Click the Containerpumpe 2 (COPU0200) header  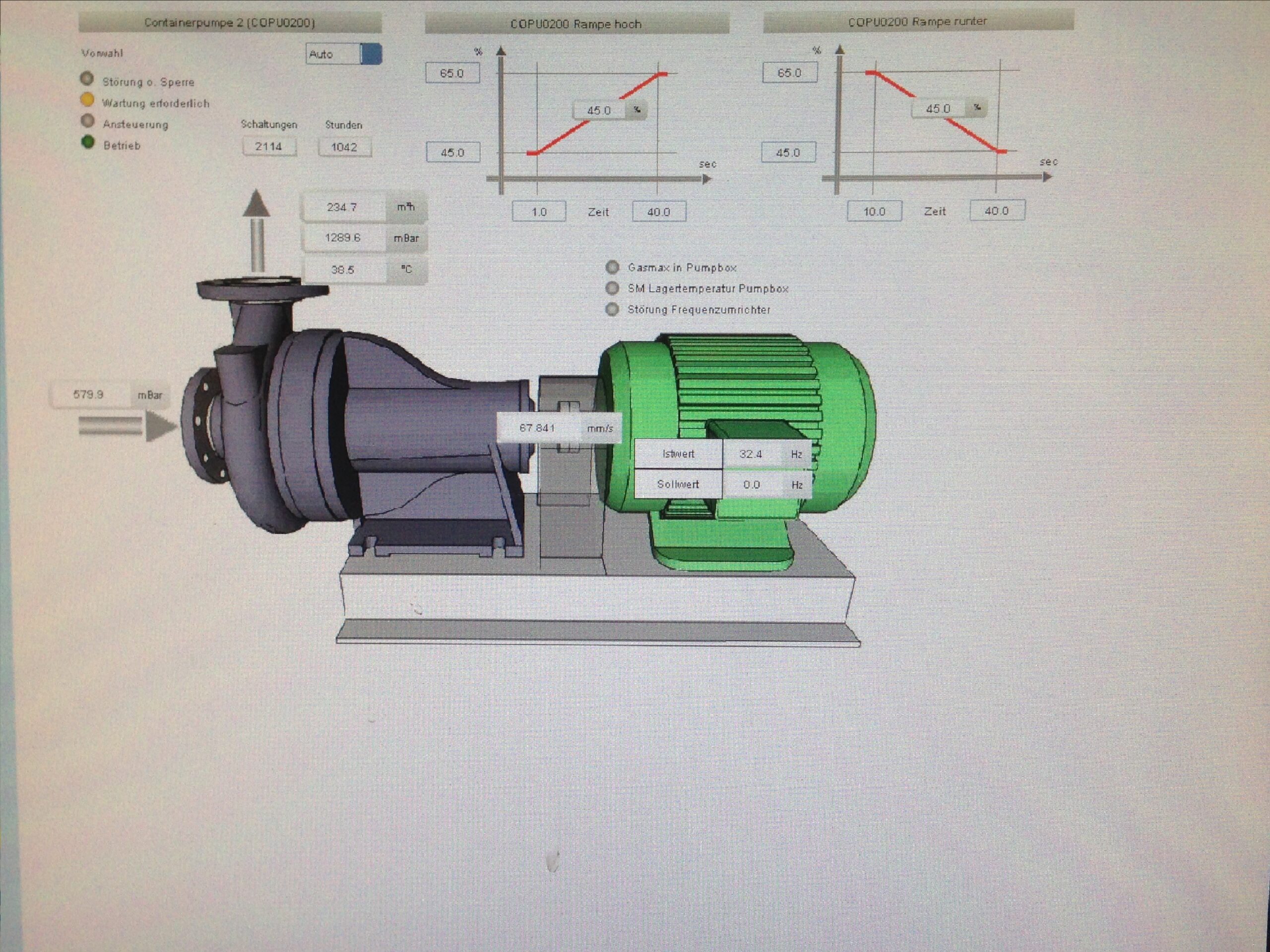(x=230, y=23)
